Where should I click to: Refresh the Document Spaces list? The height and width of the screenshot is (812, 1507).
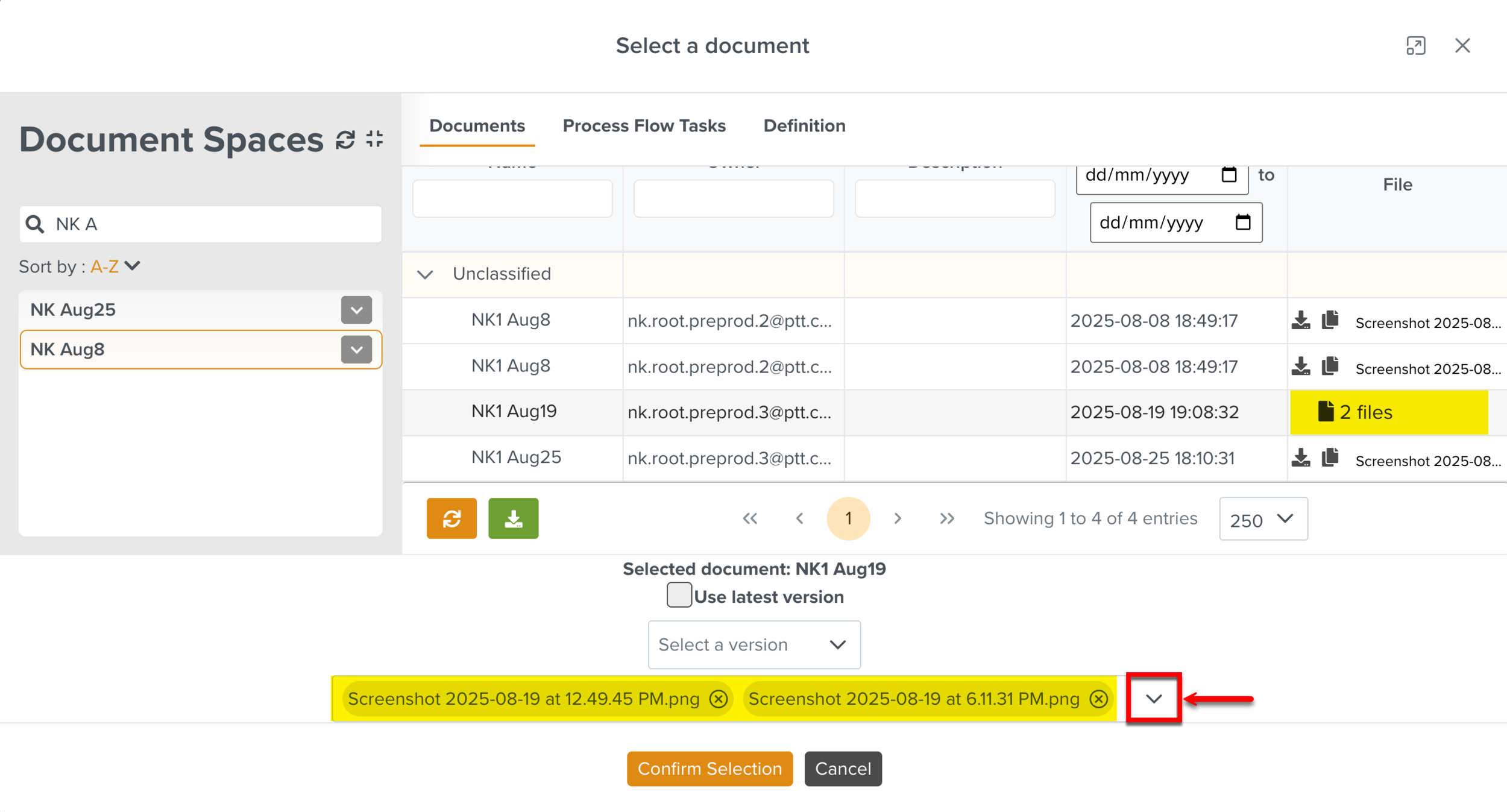click(345, 139)
